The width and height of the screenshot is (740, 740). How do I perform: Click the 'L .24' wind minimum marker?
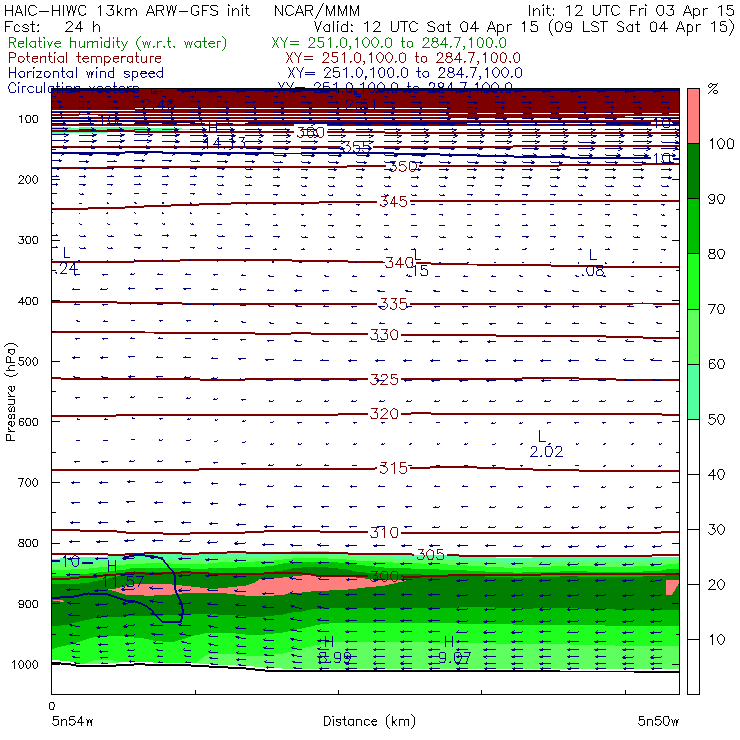67,261
